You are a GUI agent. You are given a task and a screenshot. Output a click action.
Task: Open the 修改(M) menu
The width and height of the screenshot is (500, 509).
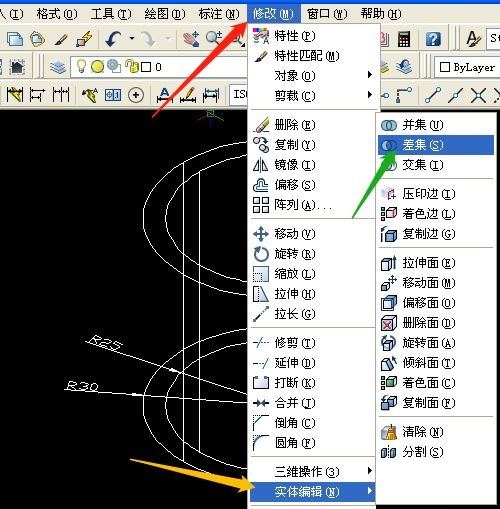(x=273, y=14)
